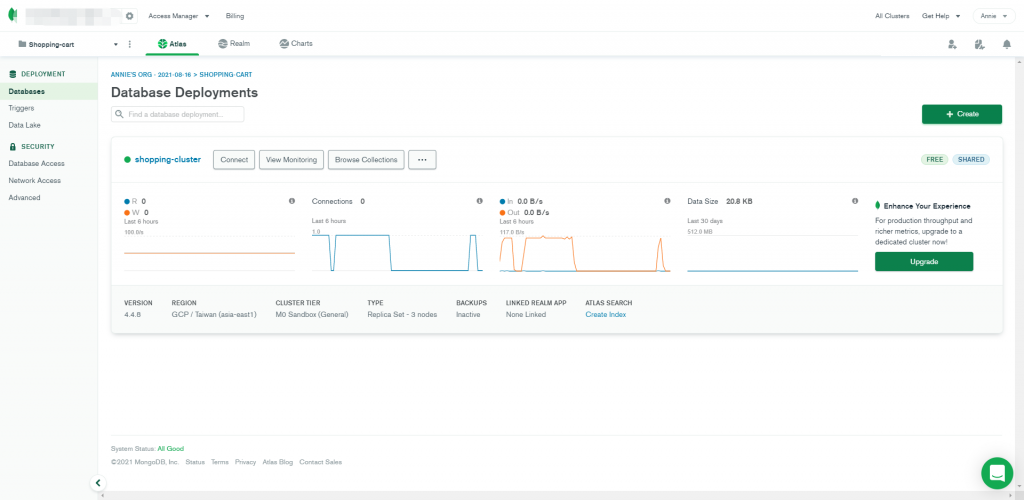Open the footer Status link

pos(195,462)
